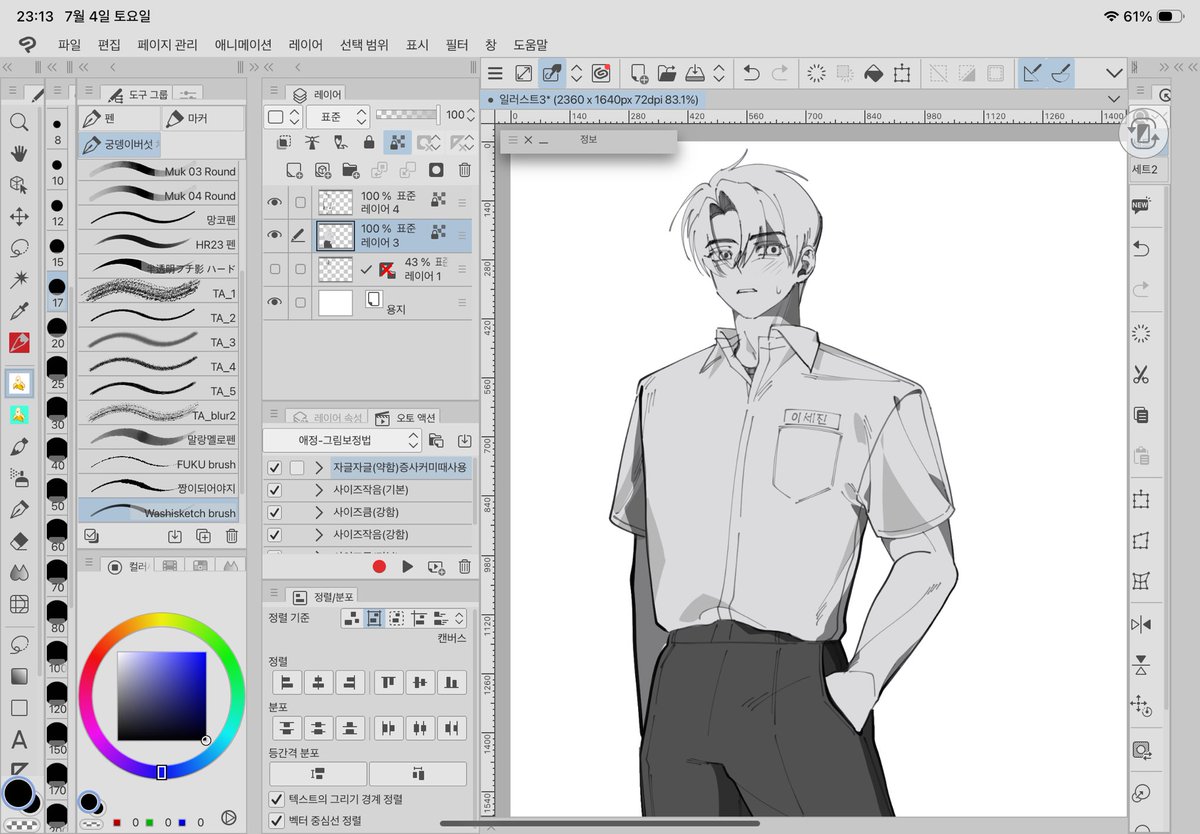1200x834 pixels.
Task: Select the Text tool
Action: pyautogui.click(x=18, y=740)
